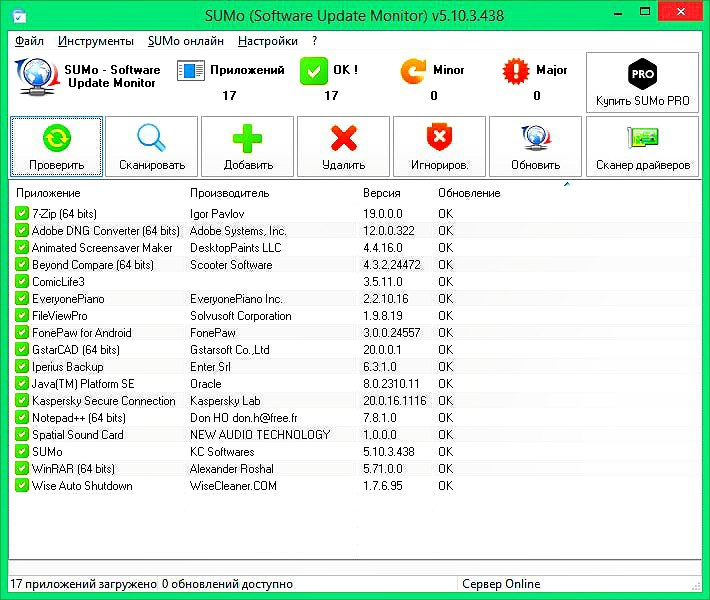This screenshot has width=710, height=600.
Task: Click the status icon for FonePaw for Android
Action: click(x=22, y=332)
